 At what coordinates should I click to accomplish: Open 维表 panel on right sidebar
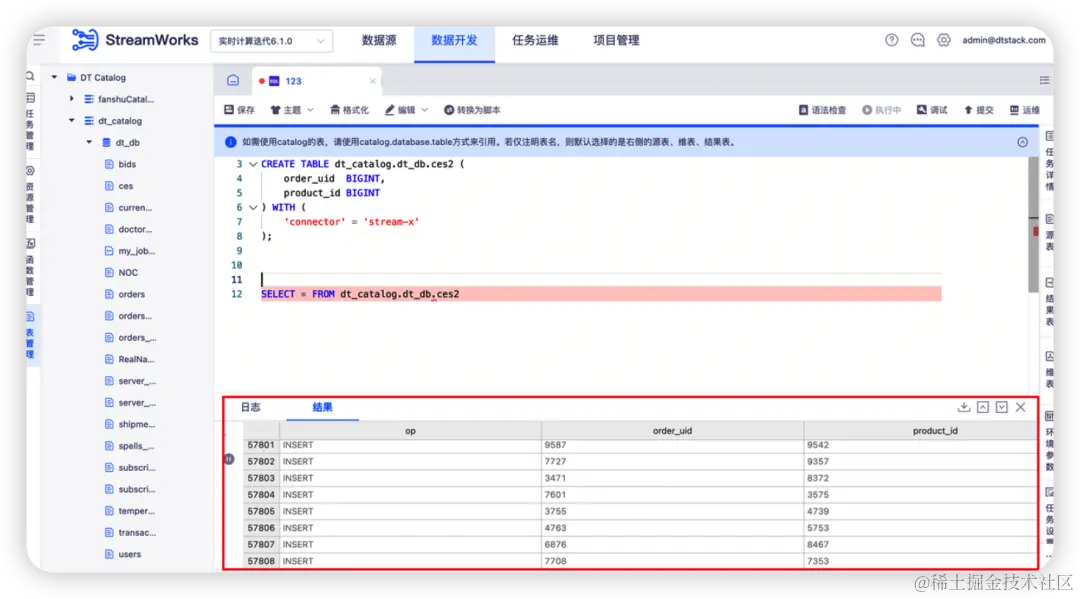click(x=1049, y=370)
